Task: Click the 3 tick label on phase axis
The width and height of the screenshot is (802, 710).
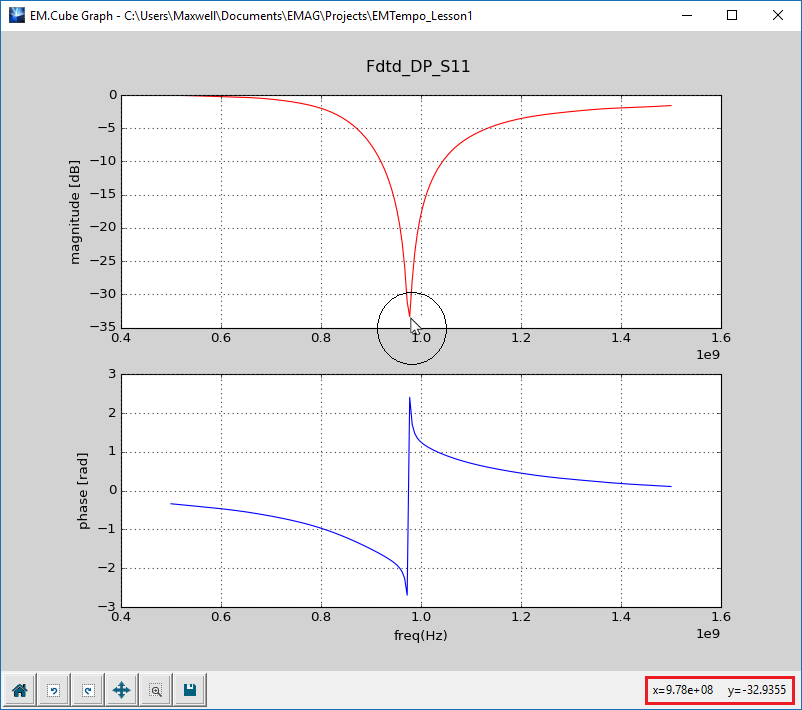Action: point(113,374)
